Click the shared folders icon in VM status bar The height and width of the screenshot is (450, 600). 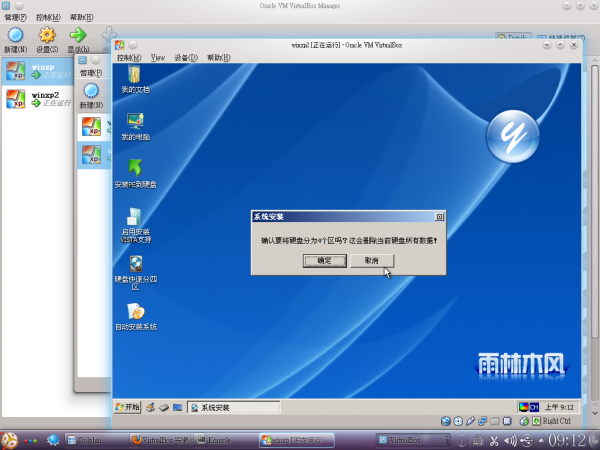[495, 421]
